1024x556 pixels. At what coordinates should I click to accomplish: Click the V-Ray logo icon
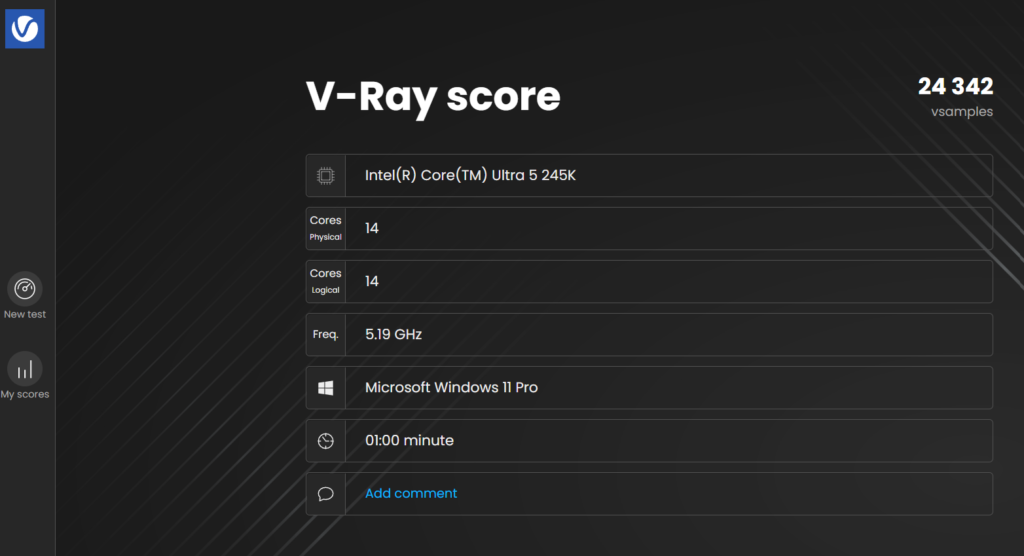click(x=25, y=29)
